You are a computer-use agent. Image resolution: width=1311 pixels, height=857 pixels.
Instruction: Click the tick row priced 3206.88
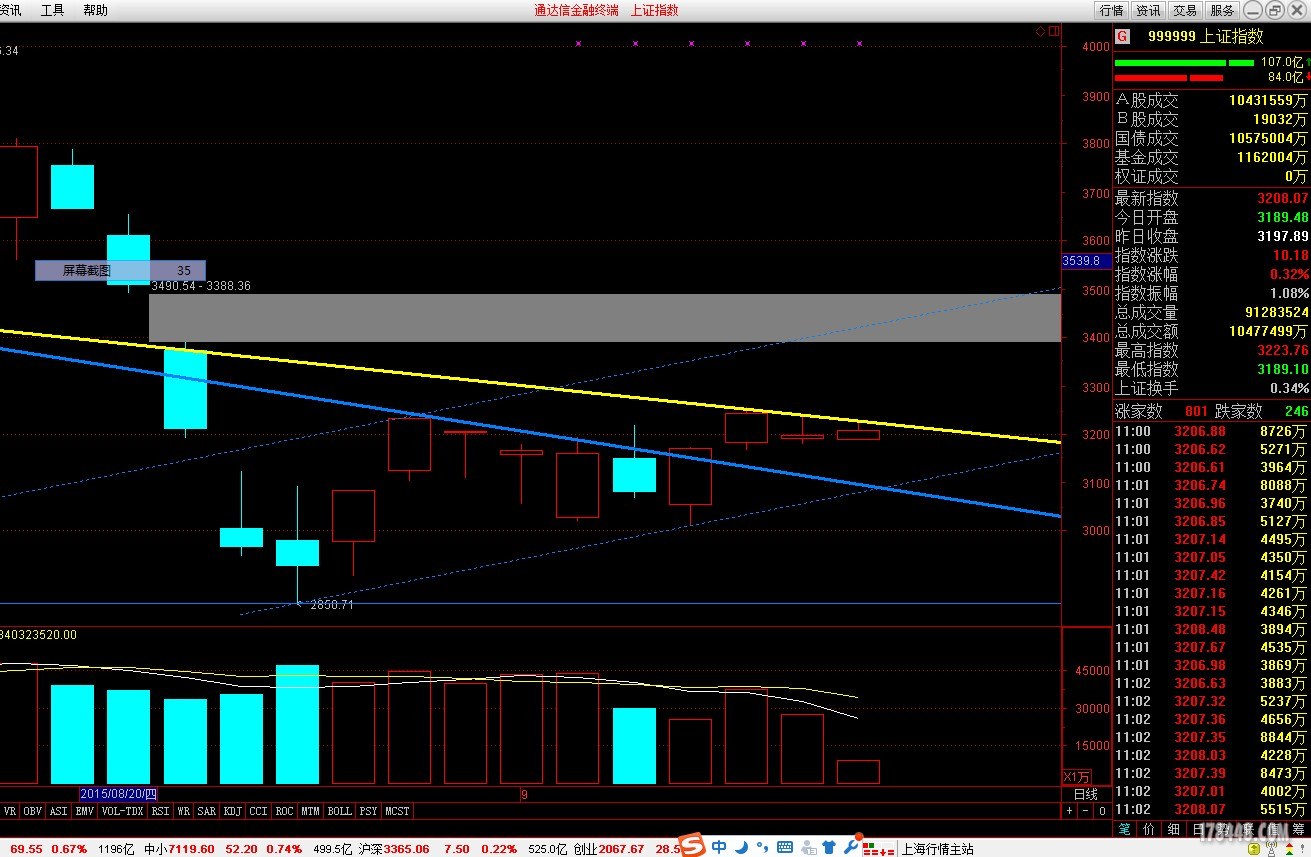point(1212,431)
